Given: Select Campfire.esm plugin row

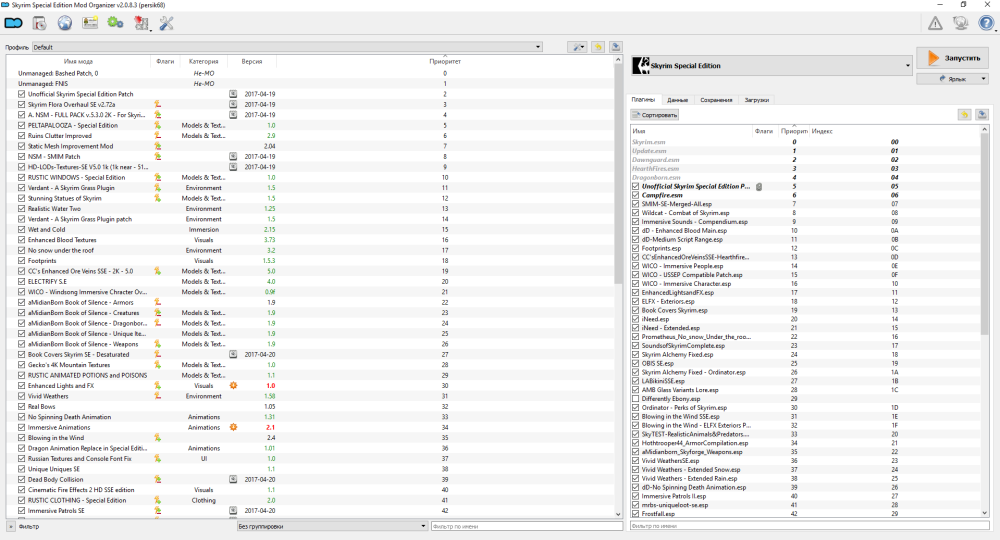Looking at the screenshot, I should [805, 196].
